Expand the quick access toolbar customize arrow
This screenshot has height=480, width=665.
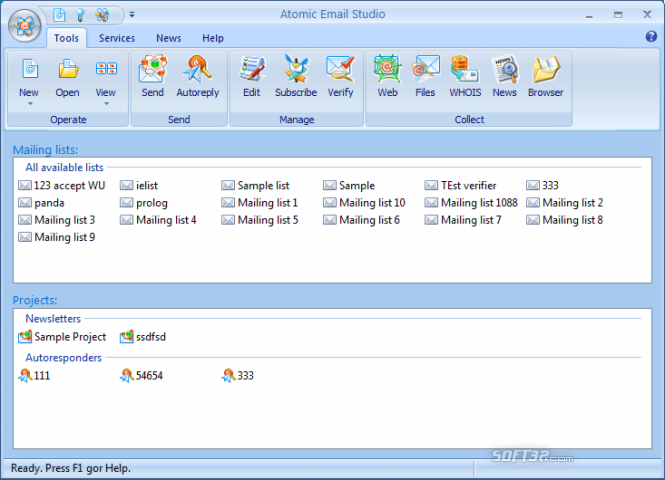[x=132, y=15]
